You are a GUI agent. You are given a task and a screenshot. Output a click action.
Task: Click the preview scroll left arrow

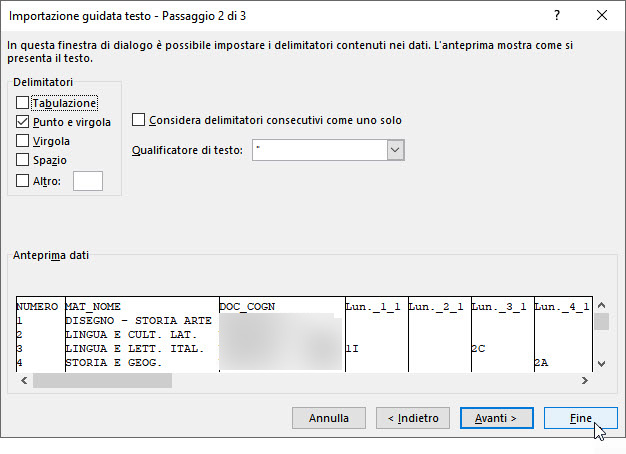pyautogui.click(x=24, y=381)
